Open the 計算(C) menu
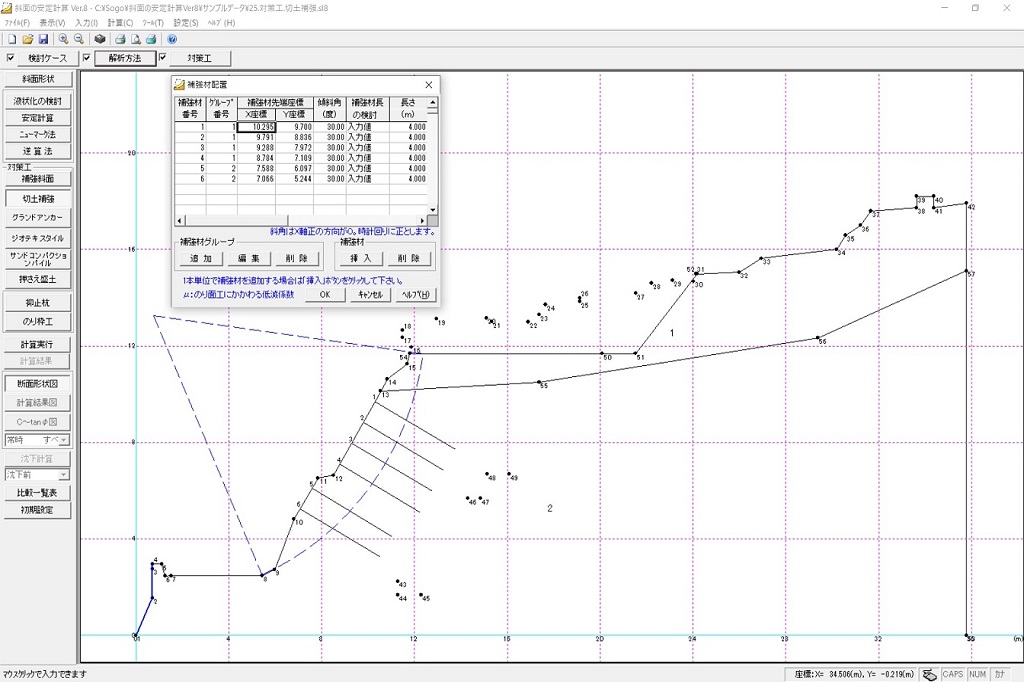Viewport: 1024px width, 682px height. [120, 22]
